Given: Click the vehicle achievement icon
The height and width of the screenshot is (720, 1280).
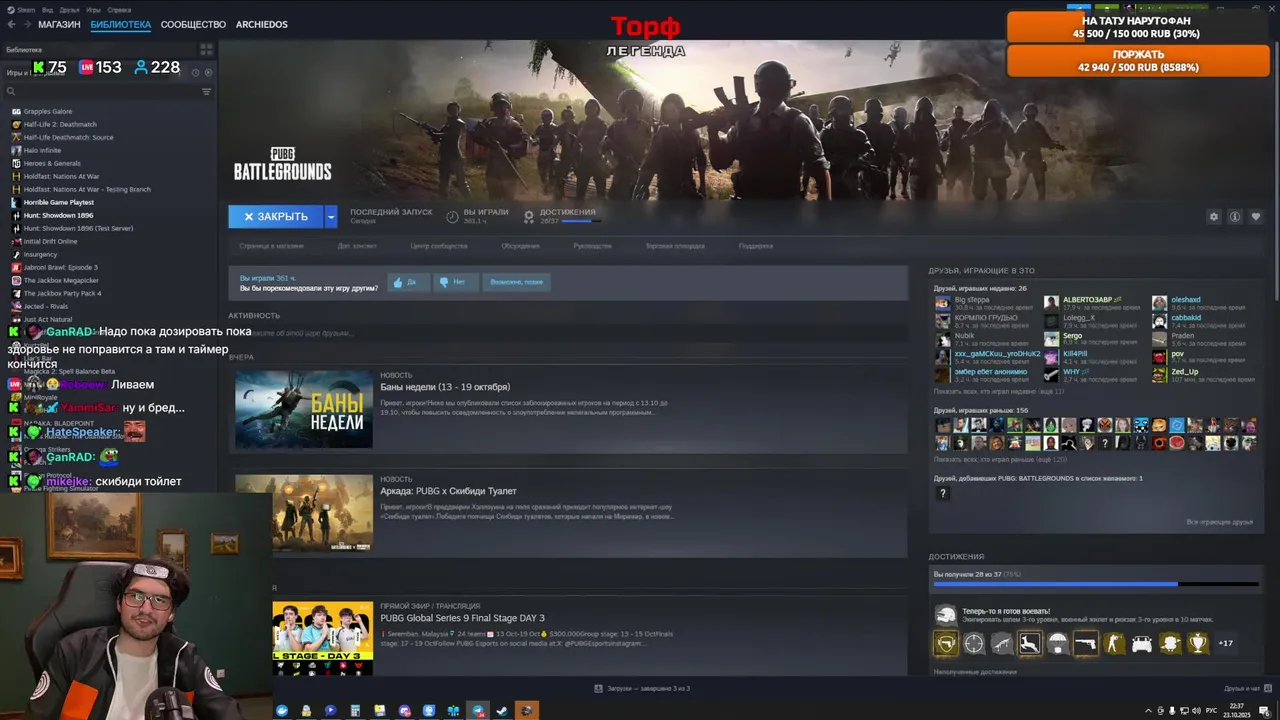Looking at the screenshot, I should (x=1142, y=644).
